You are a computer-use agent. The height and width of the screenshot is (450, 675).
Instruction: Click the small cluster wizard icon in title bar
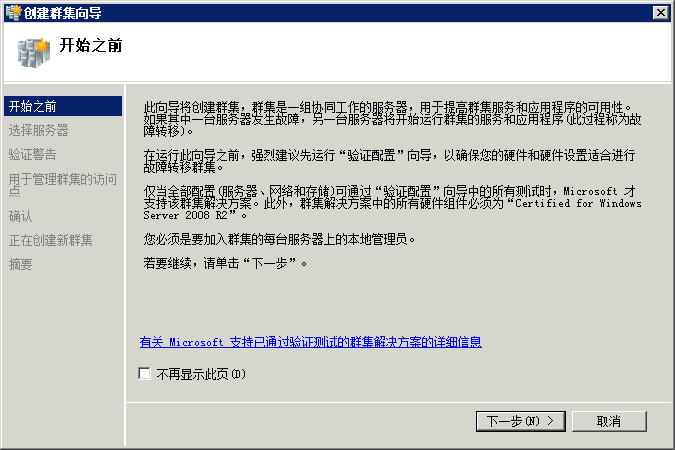click(13, 12)
